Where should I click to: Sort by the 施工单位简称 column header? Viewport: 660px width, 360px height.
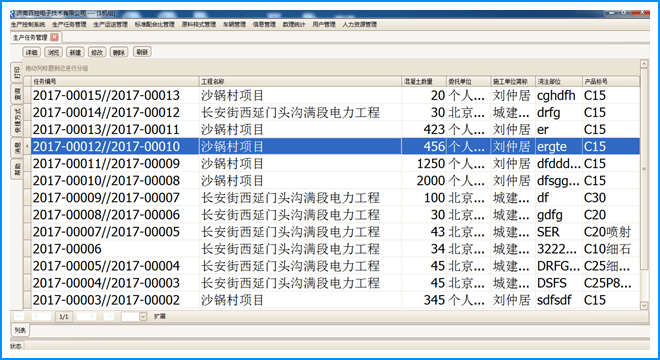tap(513, 81)
